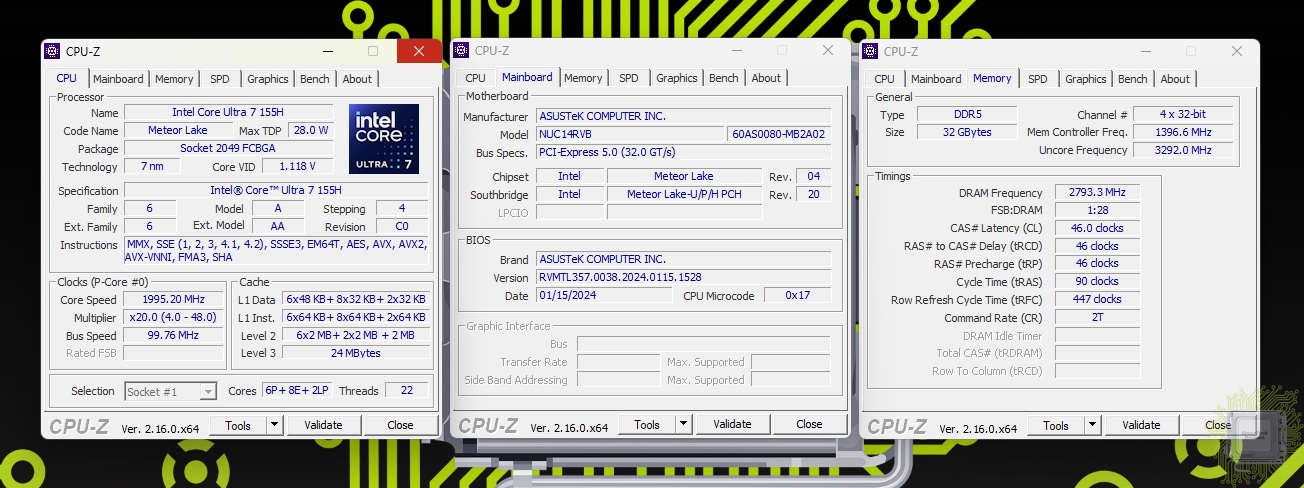1304x488 pixels.
Task: Open the Mainboard tab in the Memory window
Action: pos(936,79)
